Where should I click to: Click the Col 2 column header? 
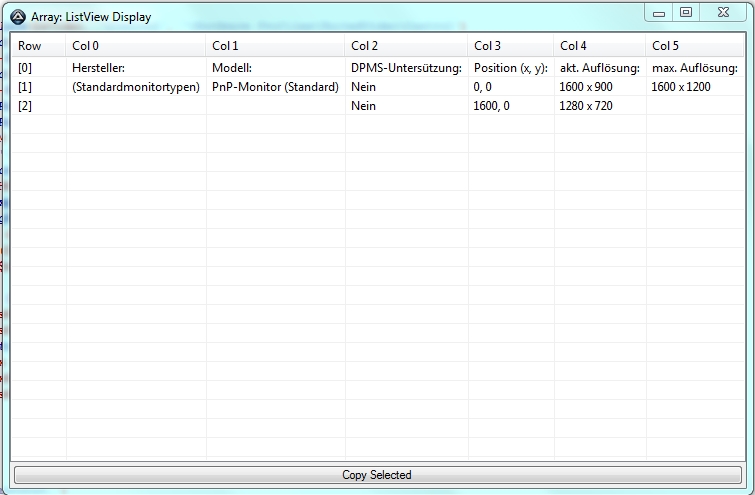(x=365, y=46)
